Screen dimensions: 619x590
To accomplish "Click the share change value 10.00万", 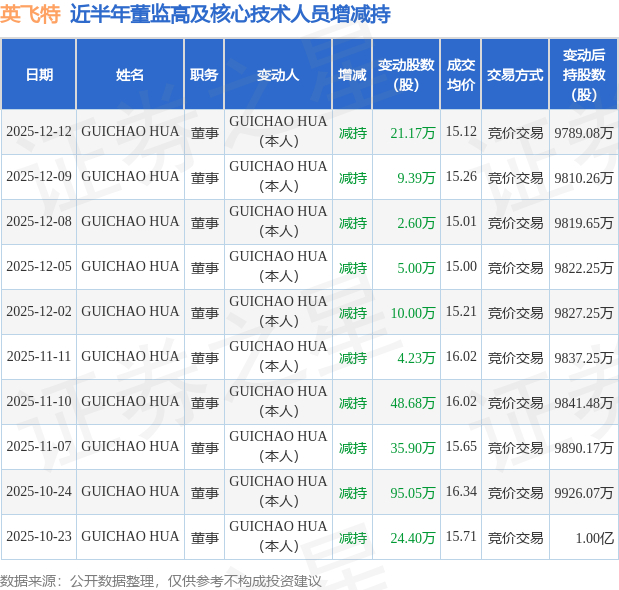I will 413,313.
